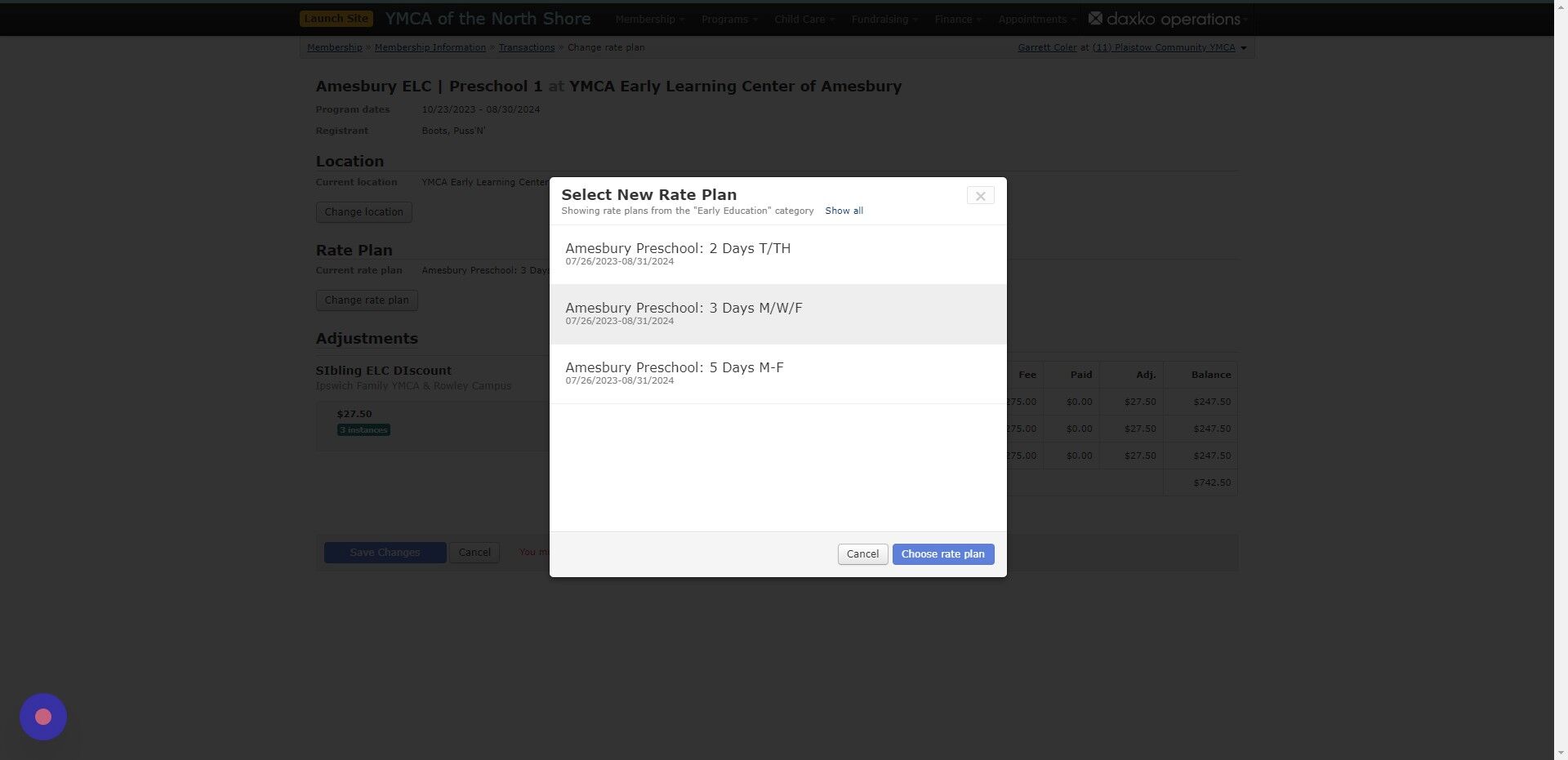1568x760 pixels.
Task: Confirm with Choose rate plan
Action: (942, 553)
